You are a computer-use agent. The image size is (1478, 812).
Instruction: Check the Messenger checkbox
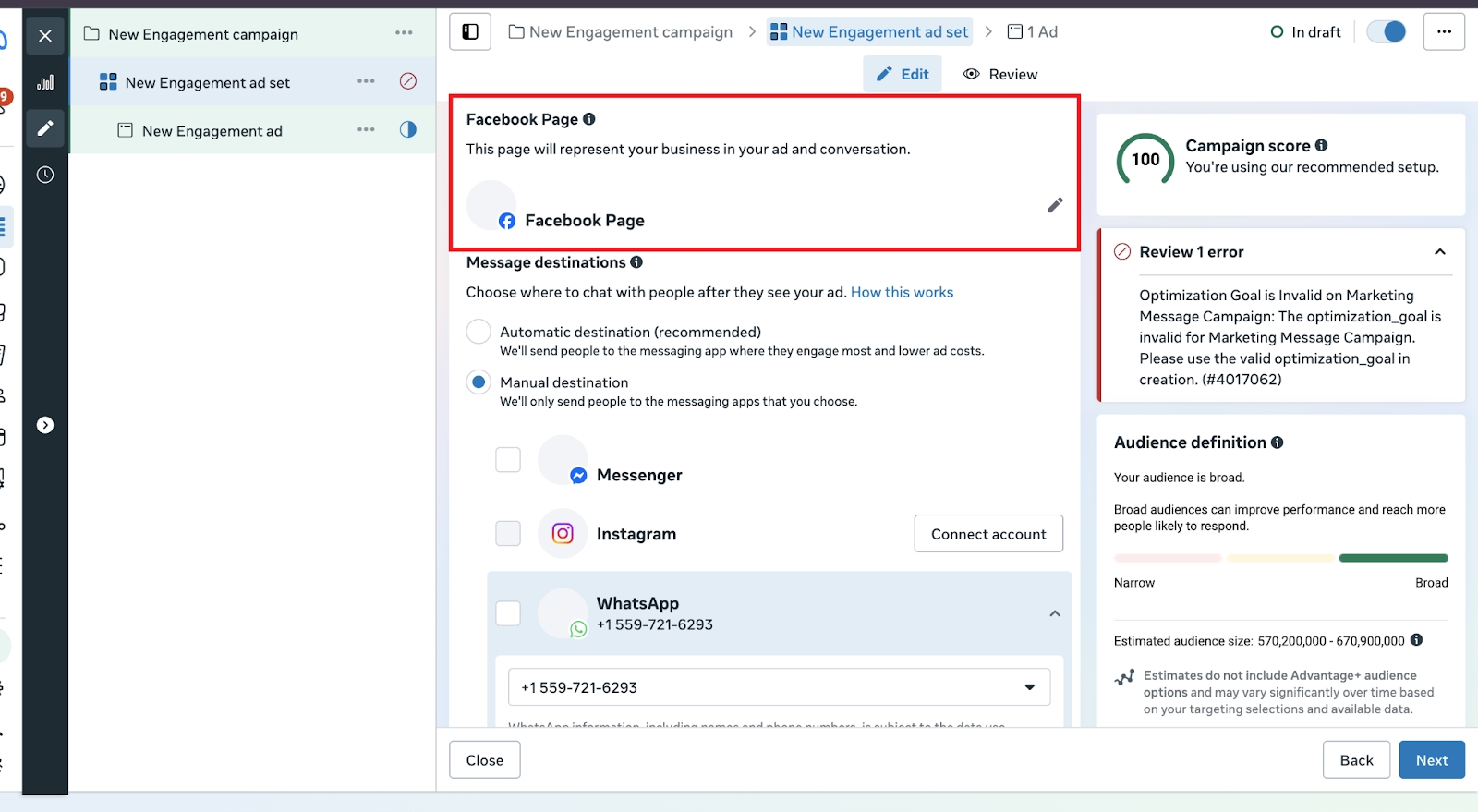pyautogui.click(x=508, y=459)
